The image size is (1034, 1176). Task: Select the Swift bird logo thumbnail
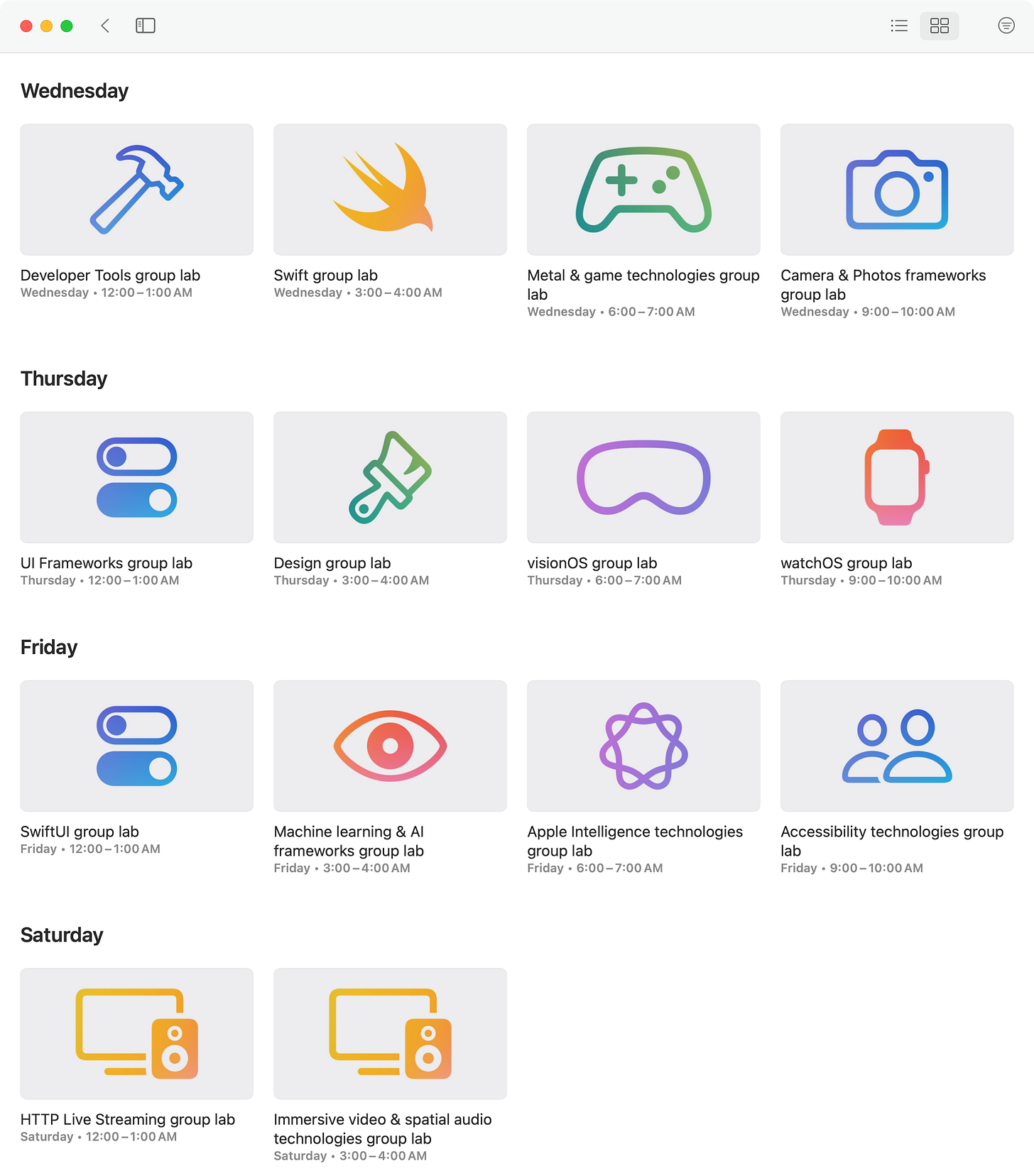click(390, 190)
